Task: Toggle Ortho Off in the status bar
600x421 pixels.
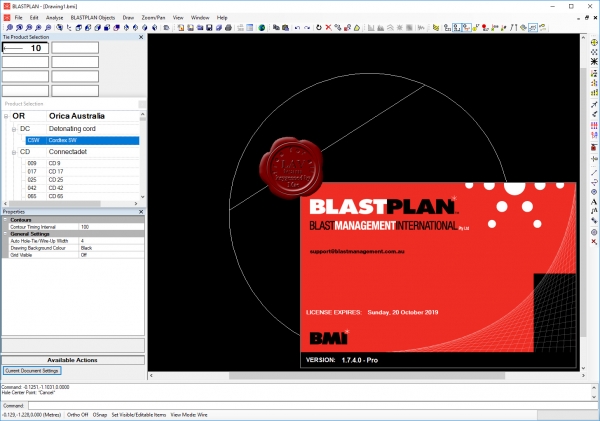Action: pos(78,415)
